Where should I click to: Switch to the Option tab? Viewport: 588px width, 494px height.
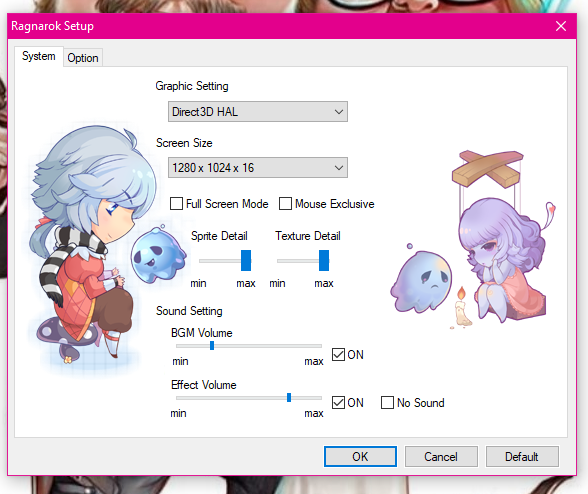click(83, 58)
